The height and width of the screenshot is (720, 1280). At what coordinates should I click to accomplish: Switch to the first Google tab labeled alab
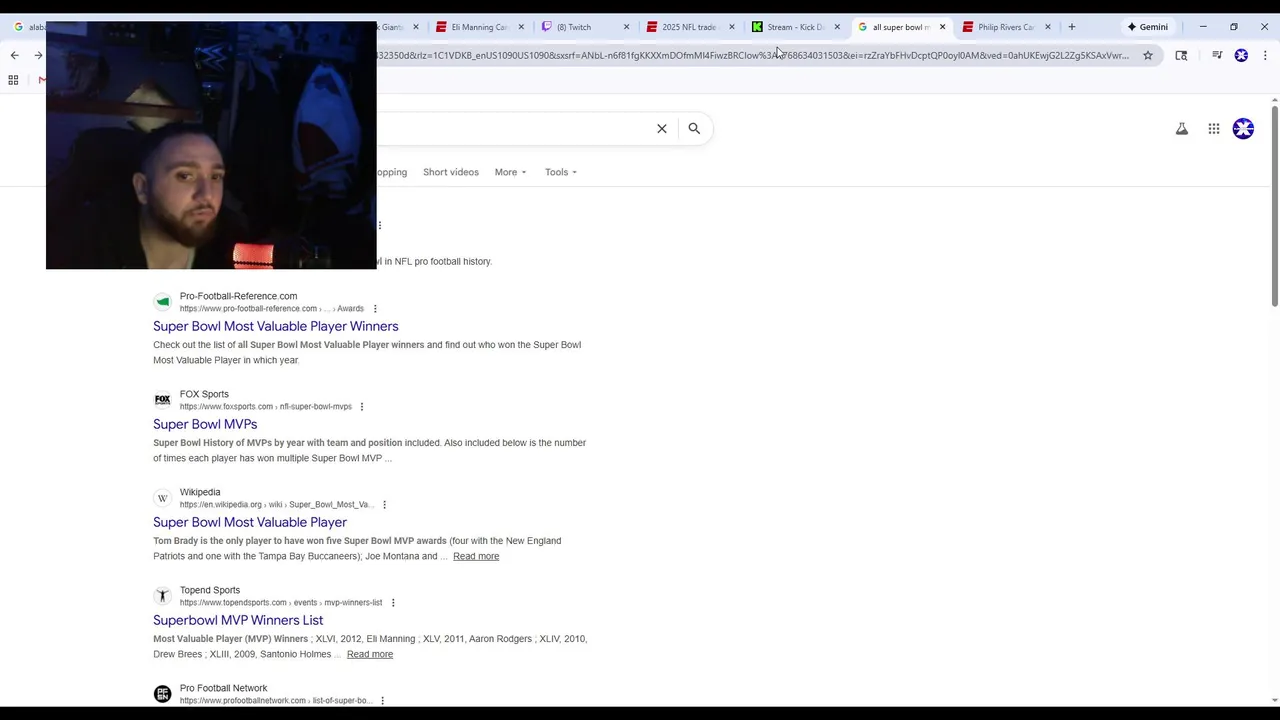pyautogui.click(x=28, y=27)
